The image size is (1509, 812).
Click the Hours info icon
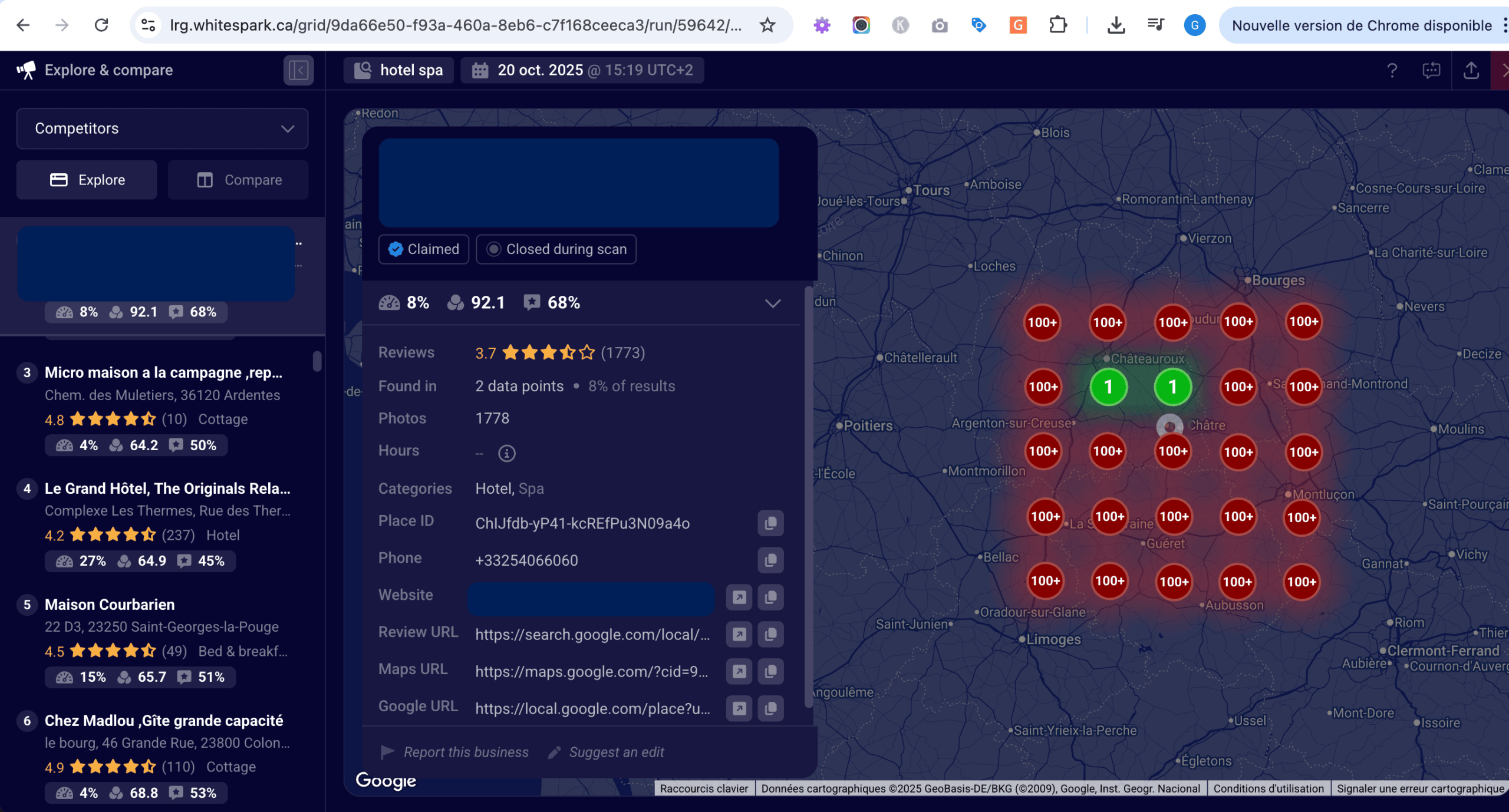[506, 453]
